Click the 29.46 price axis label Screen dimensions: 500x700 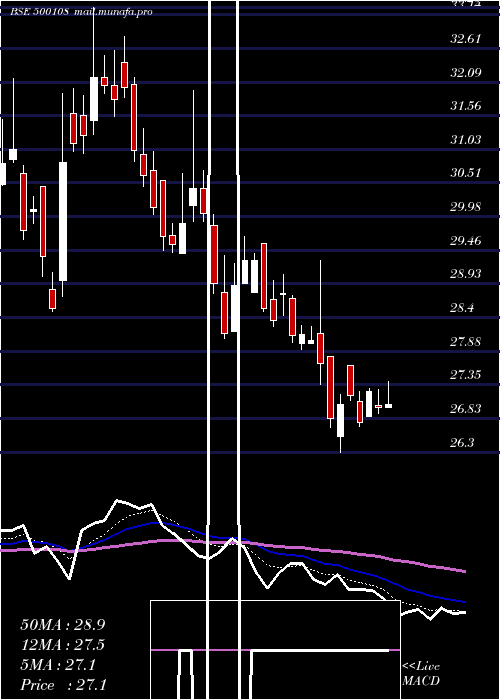click(466, 241)
